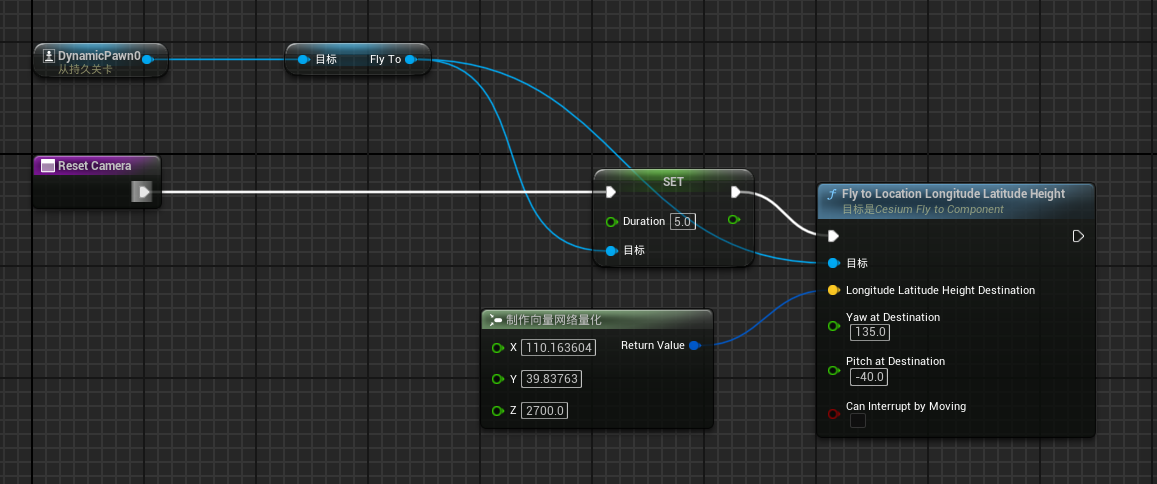Click the Return Value output pin

(x=694, y=345)
